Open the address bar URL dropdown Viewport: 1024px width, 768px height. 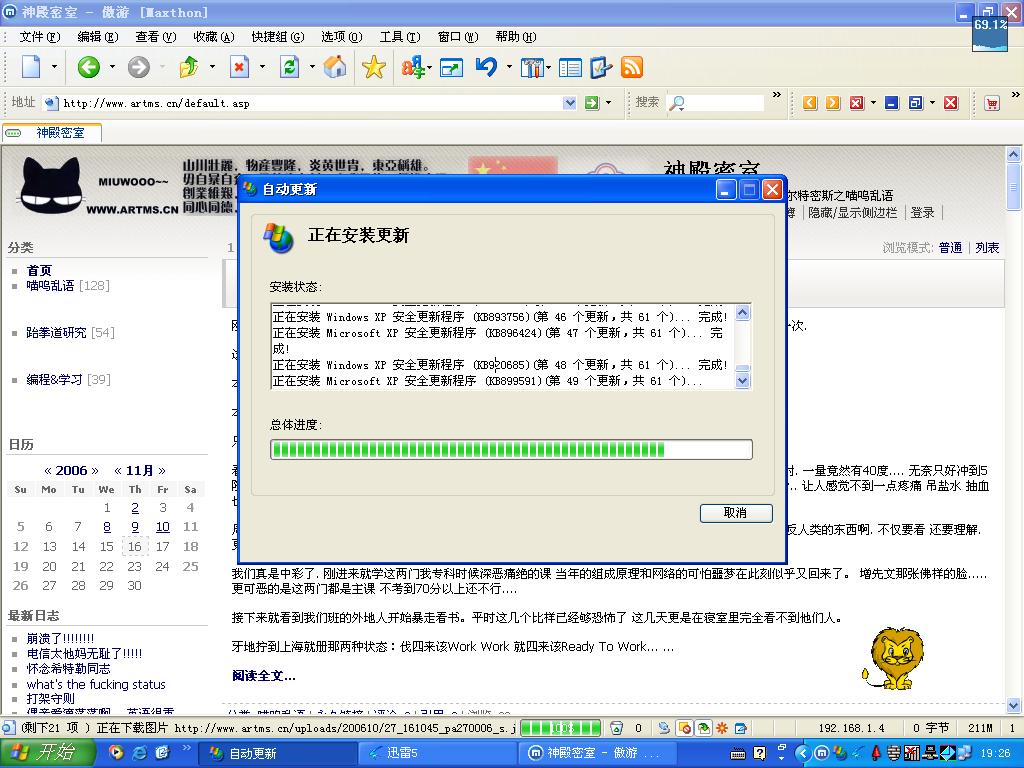(569, 103)
